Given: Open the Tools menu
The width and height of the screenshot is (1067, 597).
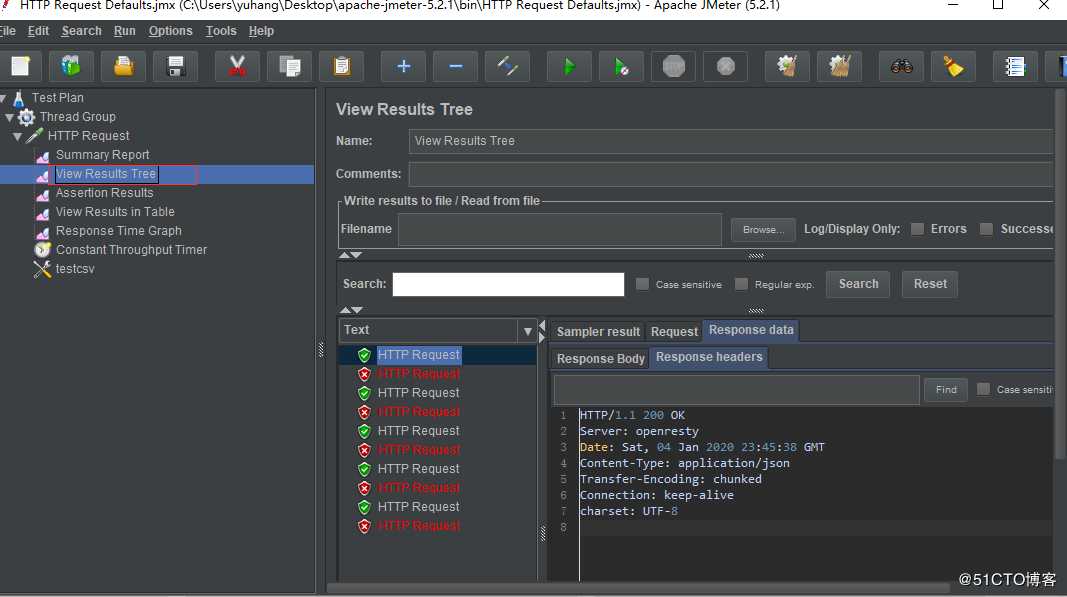Looking at the screenshot, I should pyautogui.click(x=221, y=31).
